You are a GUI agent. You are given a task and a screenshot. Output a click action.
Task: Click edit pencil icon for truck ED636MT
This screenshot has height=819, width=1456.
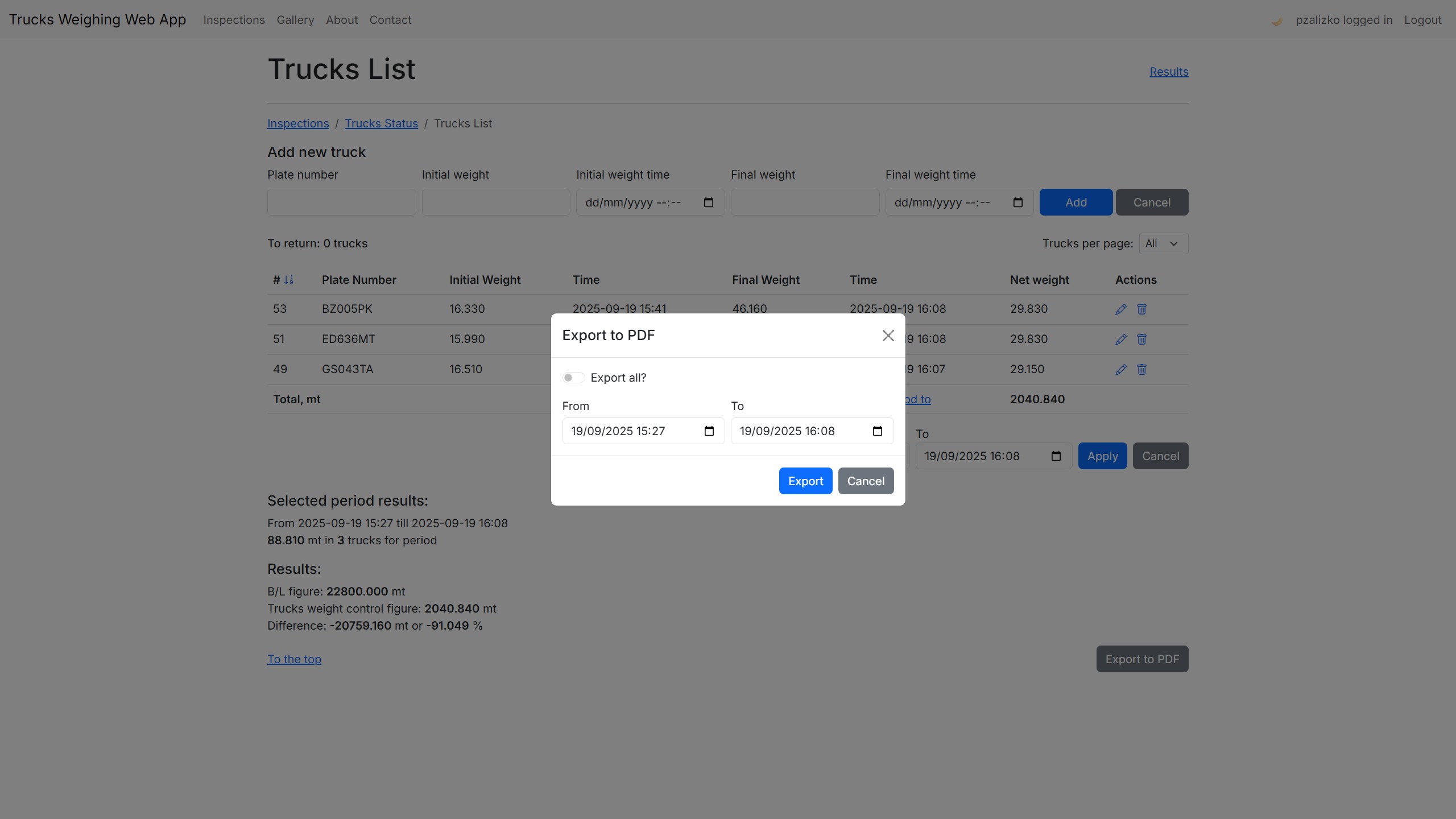[1120, 340]
